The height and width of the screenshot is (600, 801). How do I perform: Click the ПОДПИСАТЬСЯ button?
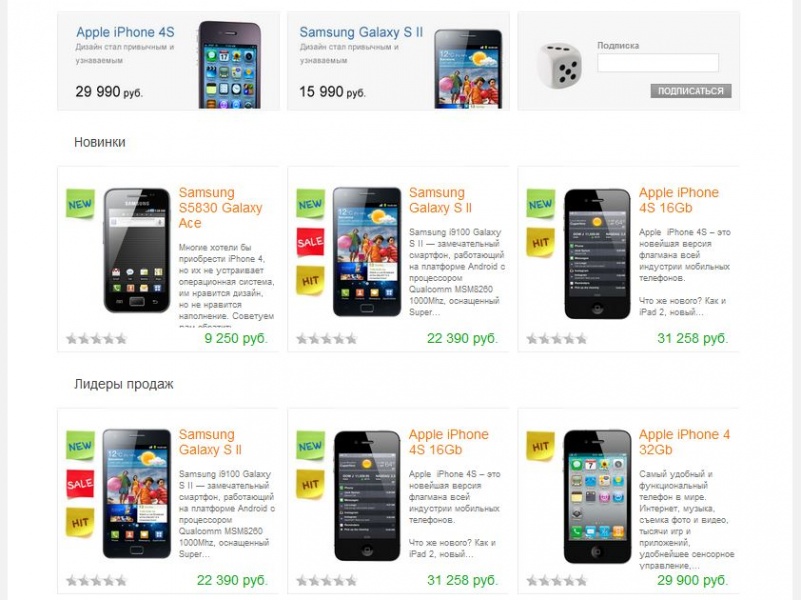691,91
